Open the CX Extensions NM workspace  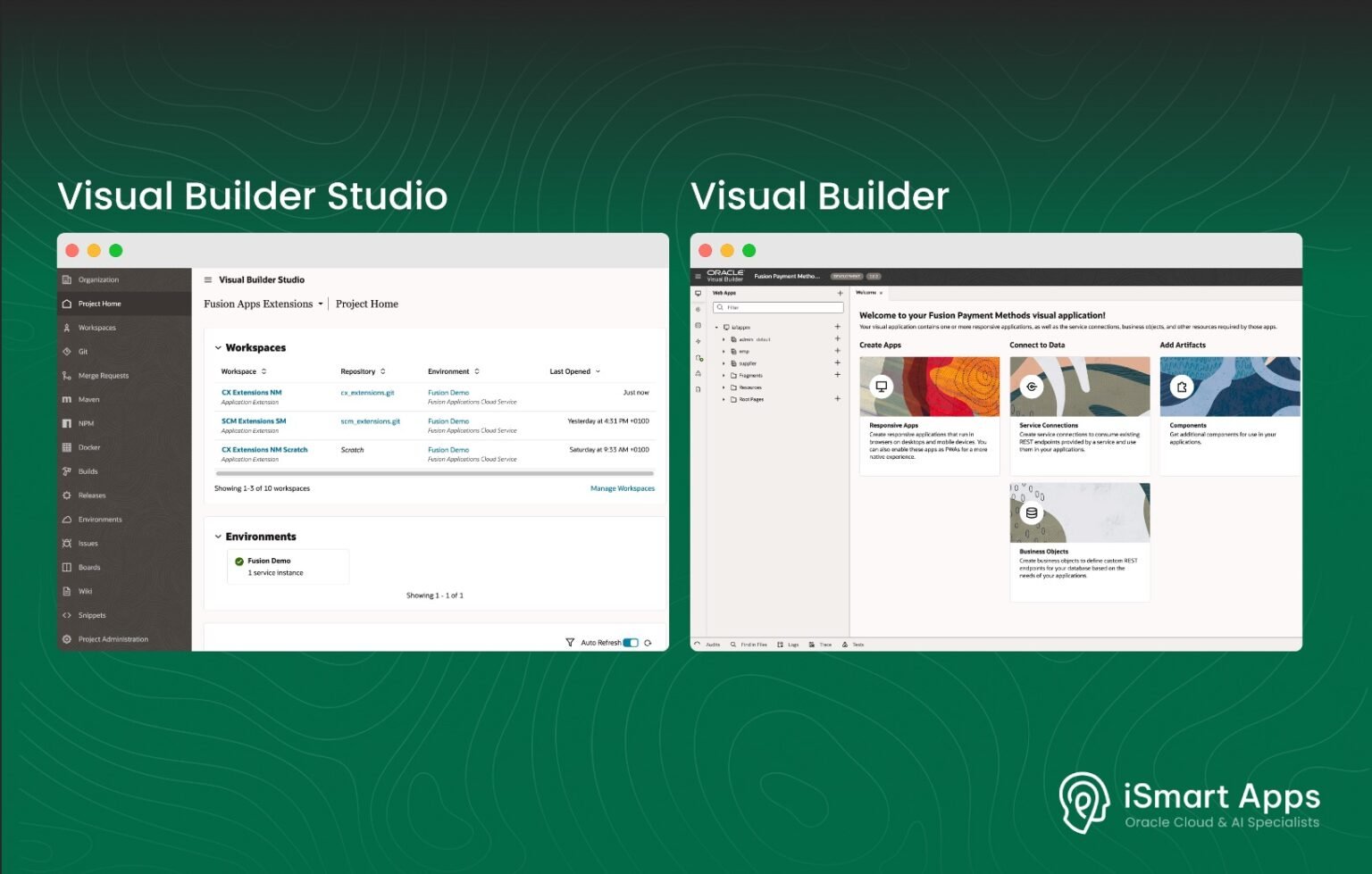pyautogui.click(x=251, y=393)
